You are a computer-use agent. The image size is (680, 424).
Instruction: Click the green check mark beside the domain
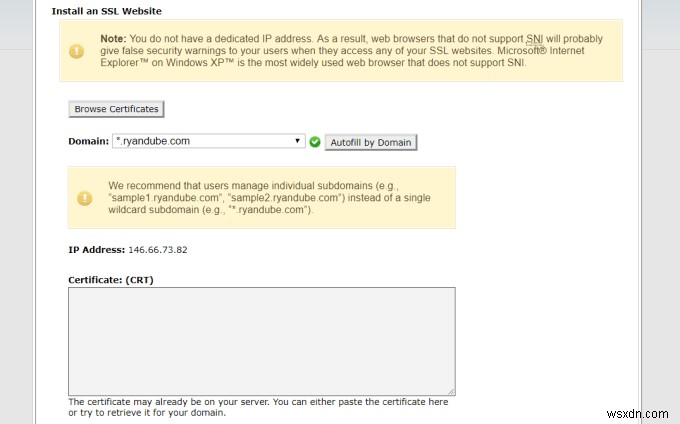pos(315,142)
